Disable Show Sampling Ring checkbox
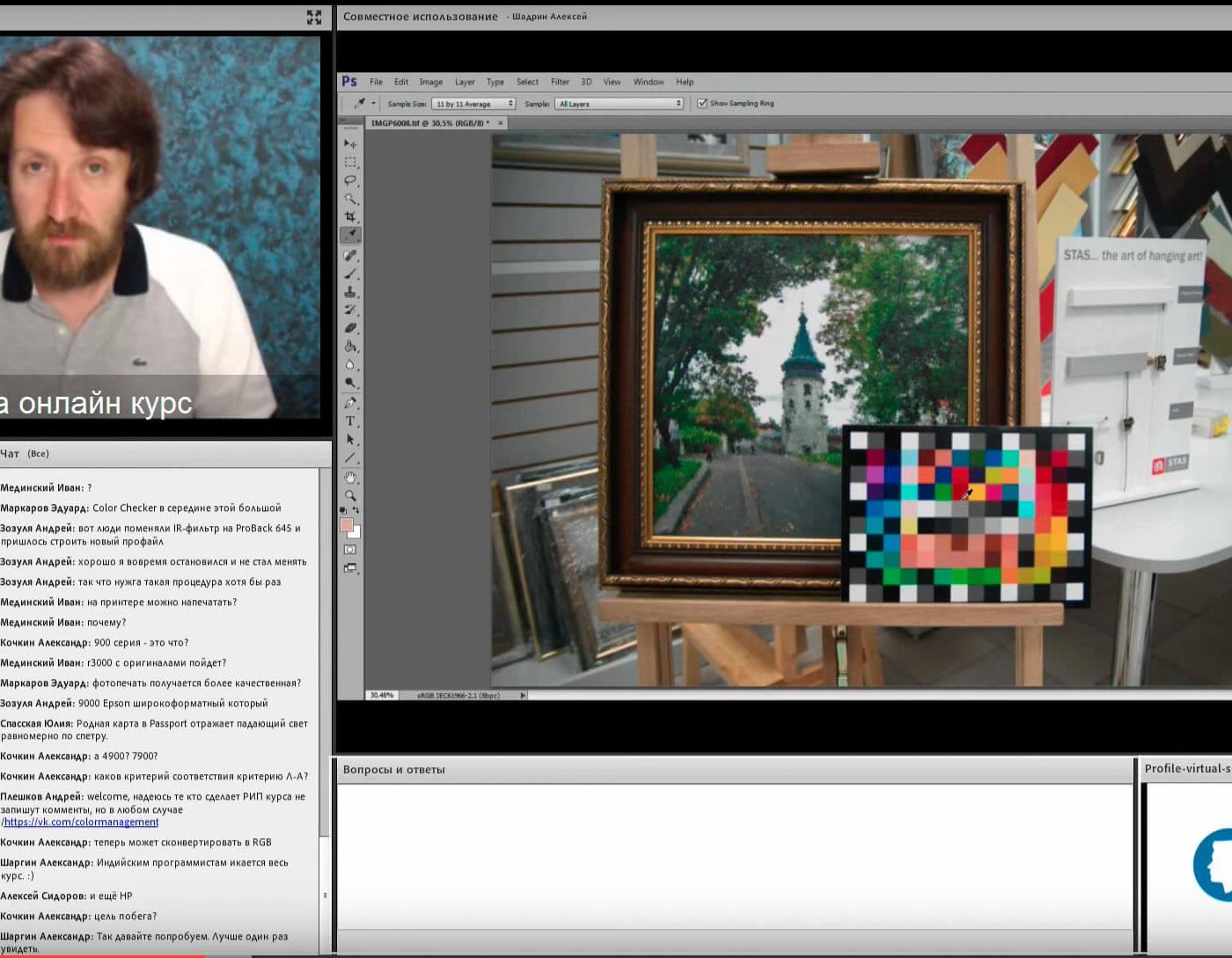 tap(702, 104)
